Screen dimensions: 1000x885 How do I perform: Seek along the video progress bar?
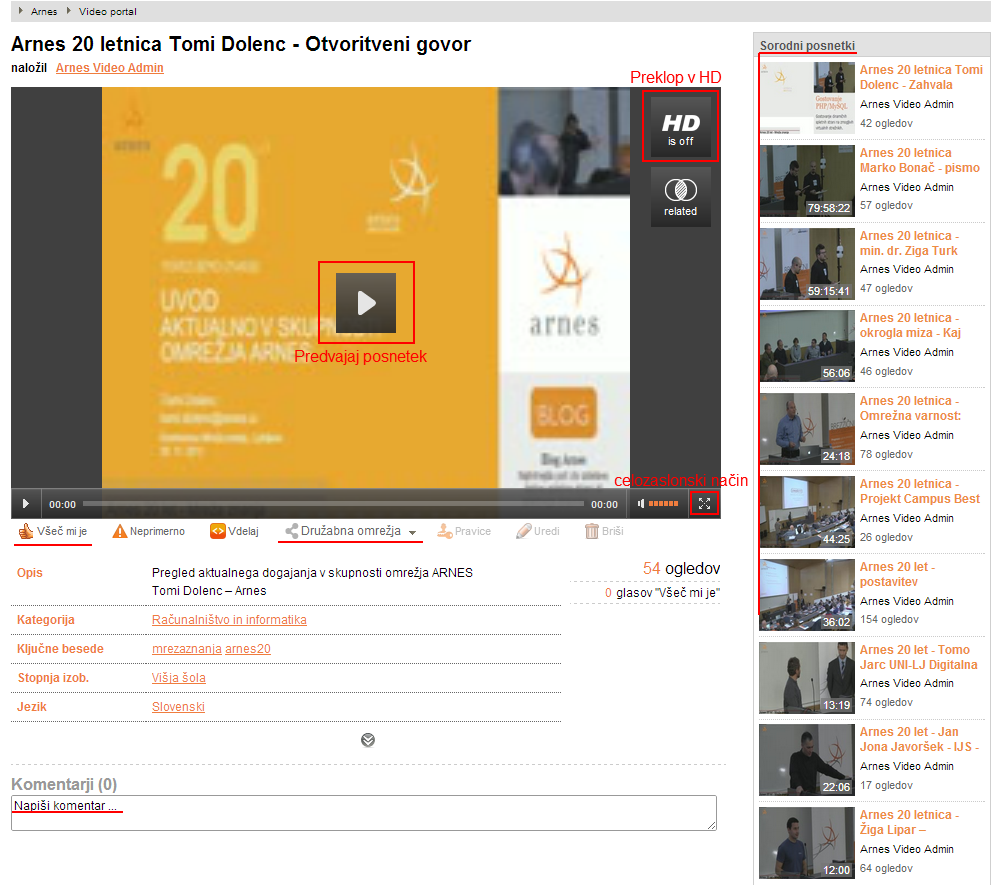333,504
